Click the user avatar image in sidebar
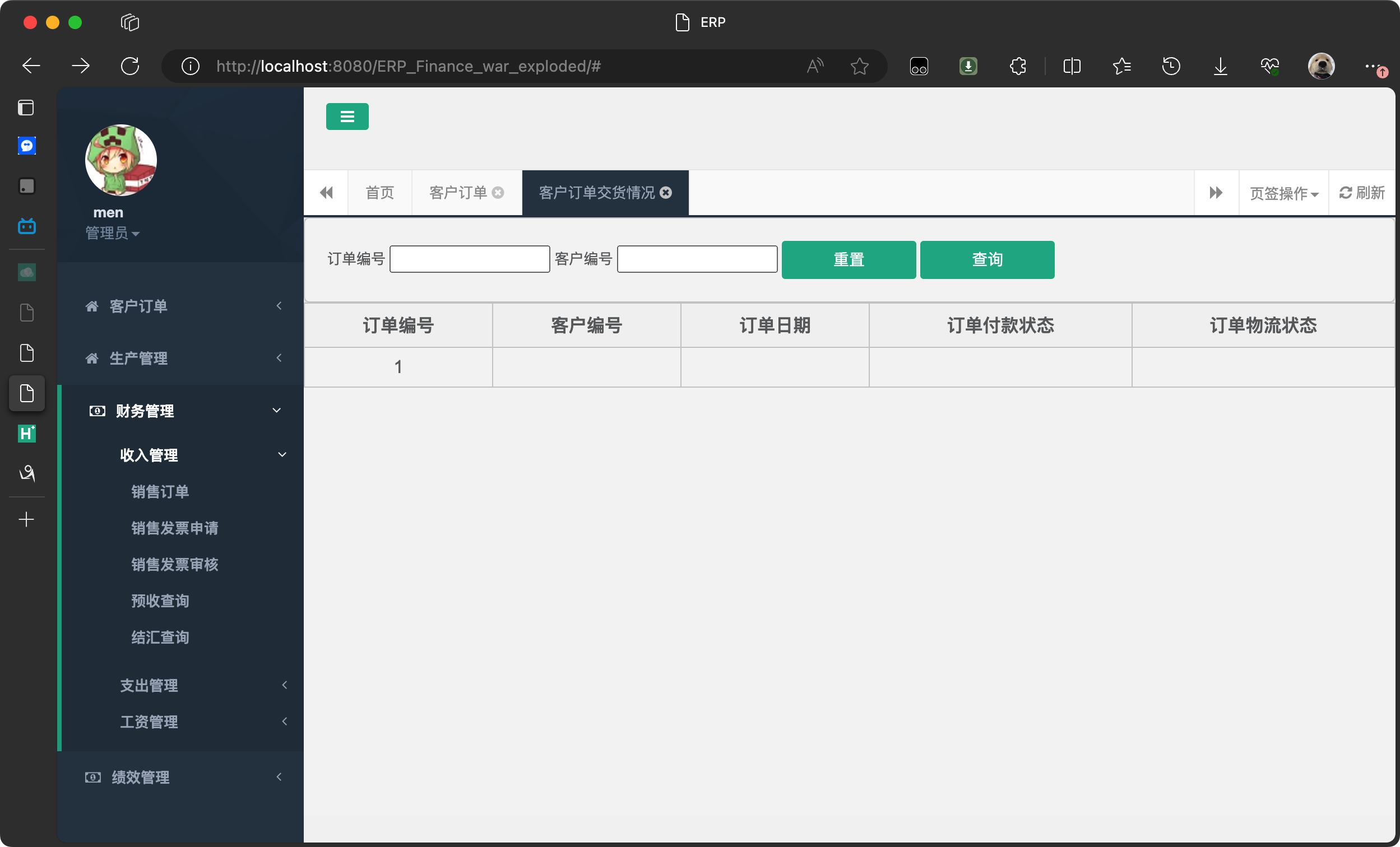Image resolution: width=1400 pixels, height=847 pixels. 121,160
